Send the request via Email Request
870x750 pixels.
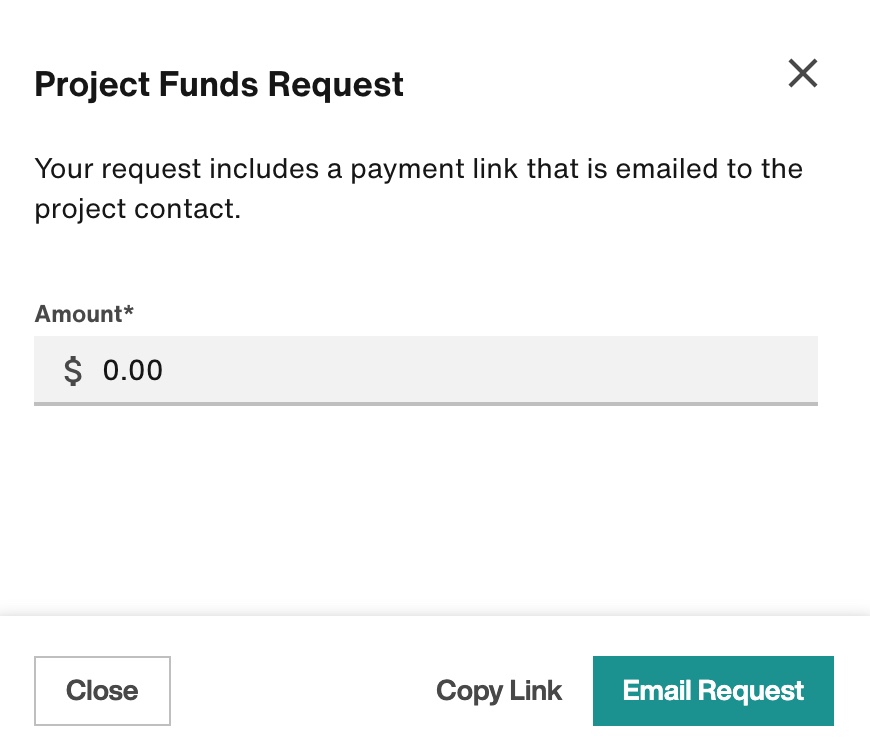[x=713, y=690]
